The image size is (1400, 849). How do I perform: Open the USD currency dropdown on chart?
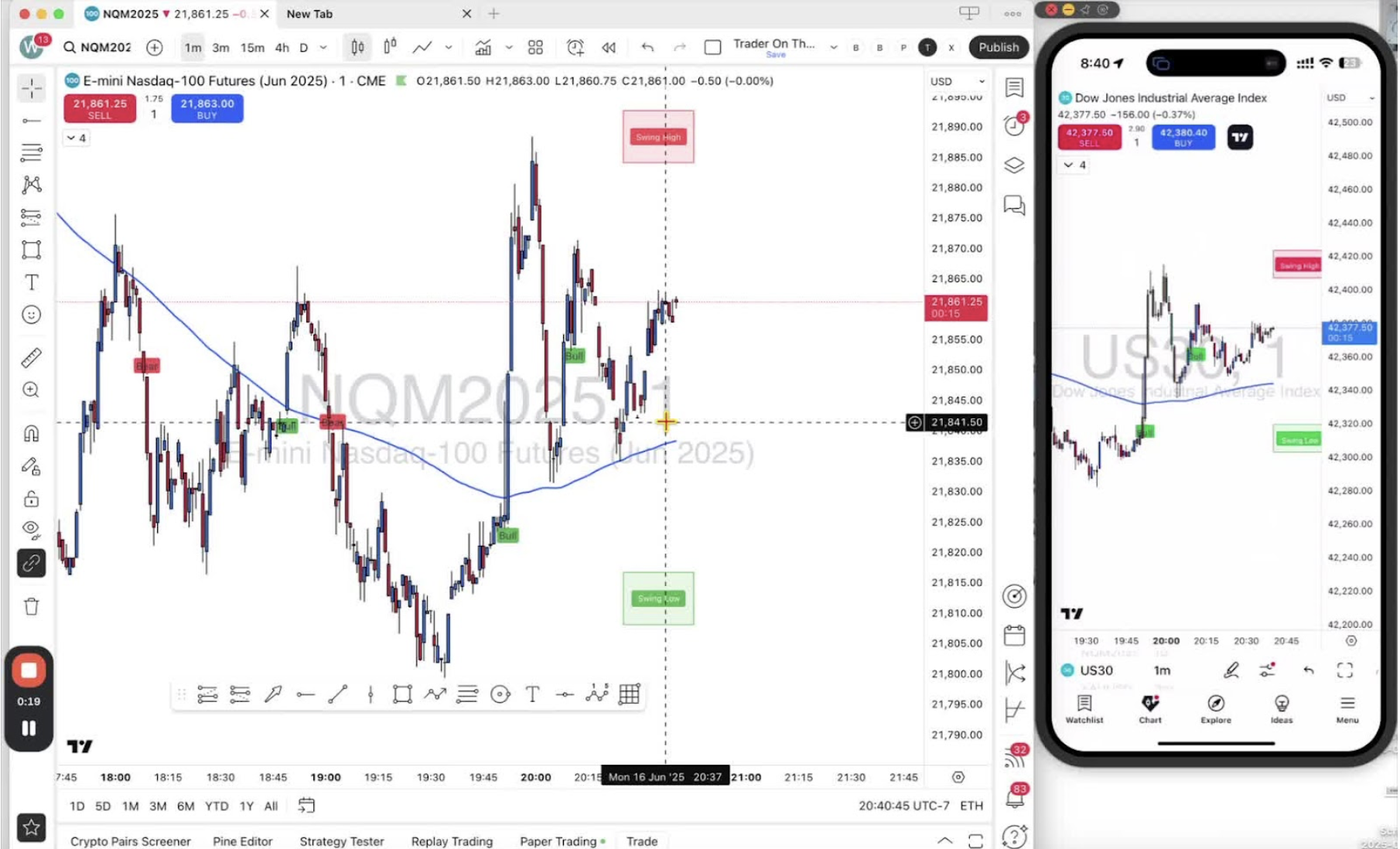pyautogui.click(x=958, y=81)
